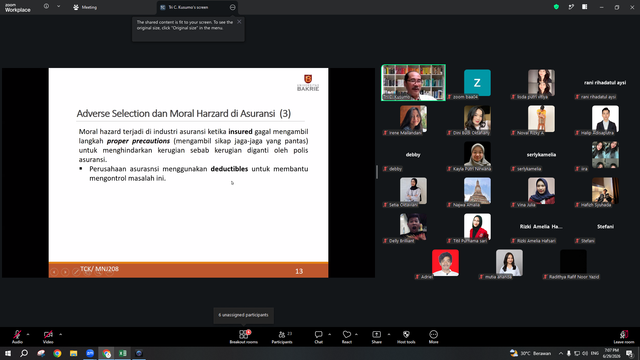This screenshot has height=360, width=640.
Task: Select Radithya Rafif Noor Yazid's tile
Action: click(x=573, y=263)
